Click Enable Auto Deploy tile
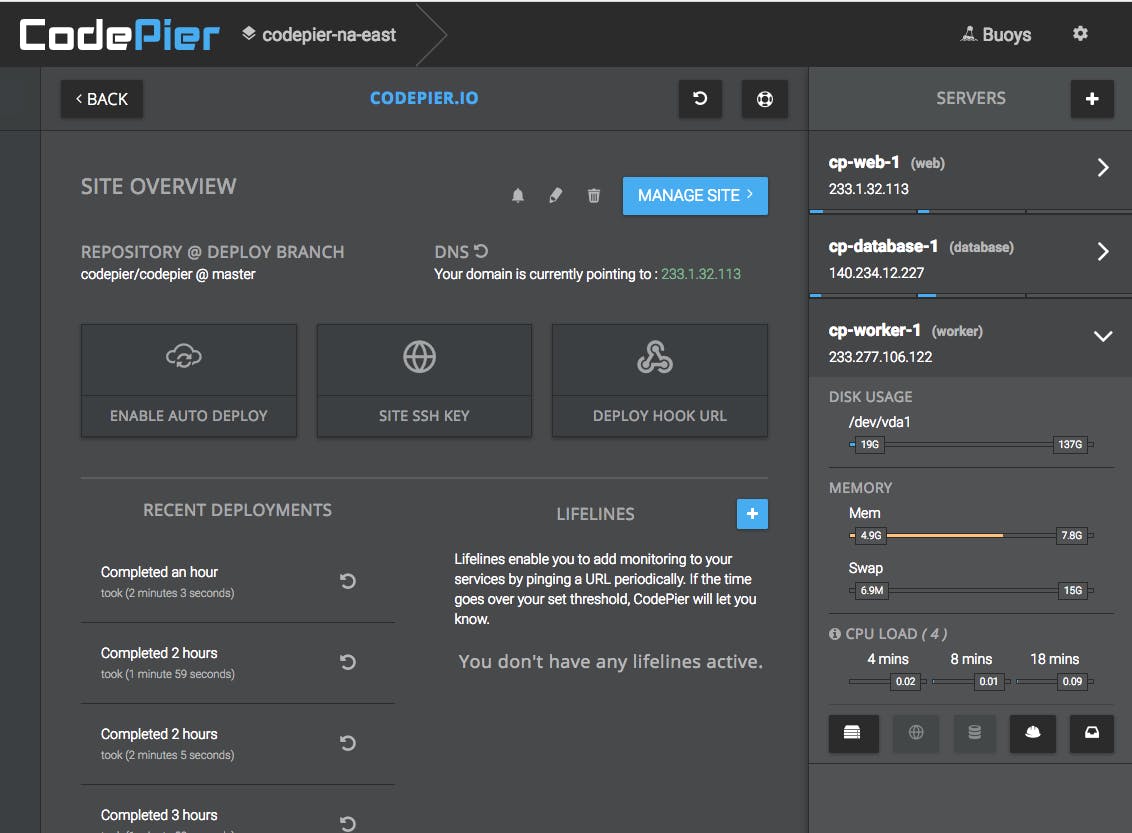The image size is (1132, 833). point(189,380)
